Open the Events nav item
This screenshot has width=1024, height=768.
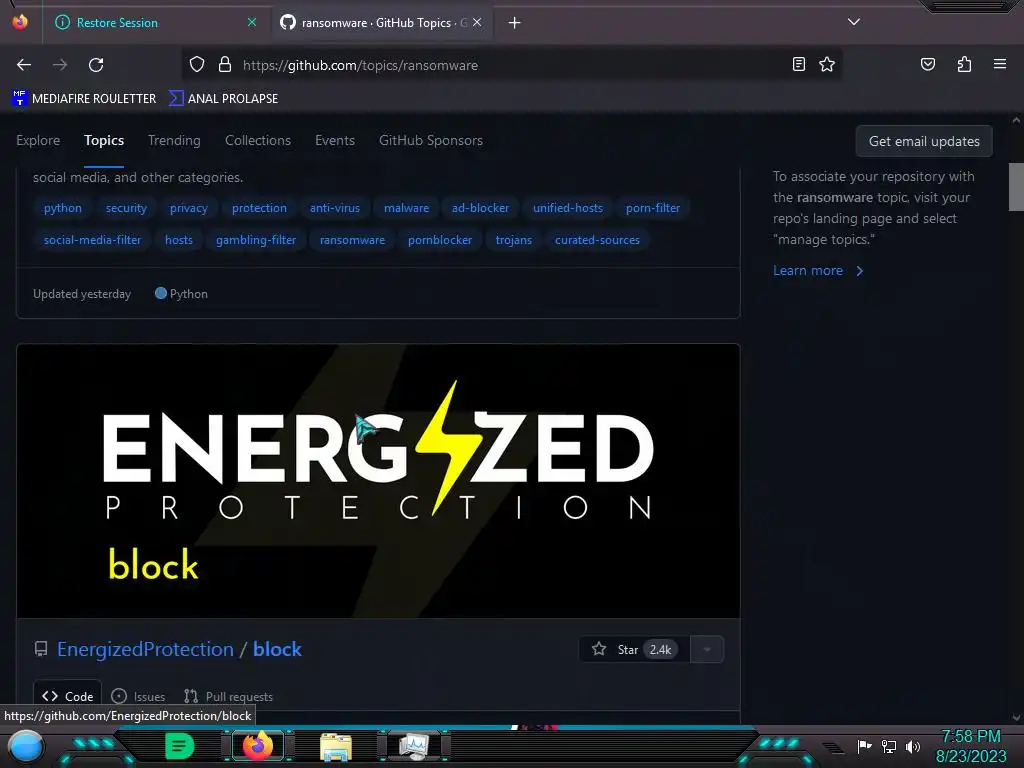click(x=335, y=140)
